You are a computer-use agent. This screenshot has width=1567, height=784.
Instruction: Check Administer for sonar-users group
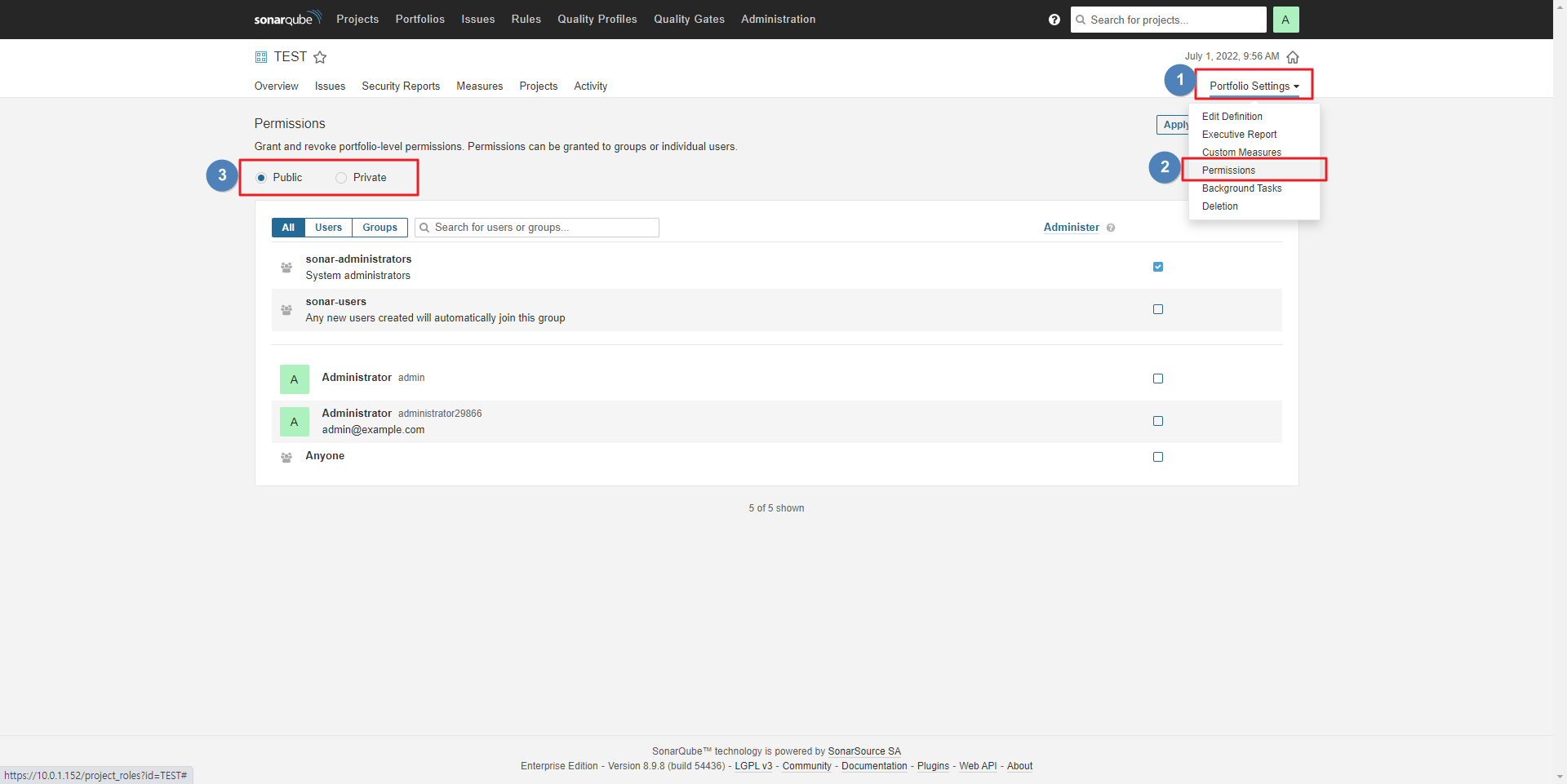[1157, 309]
